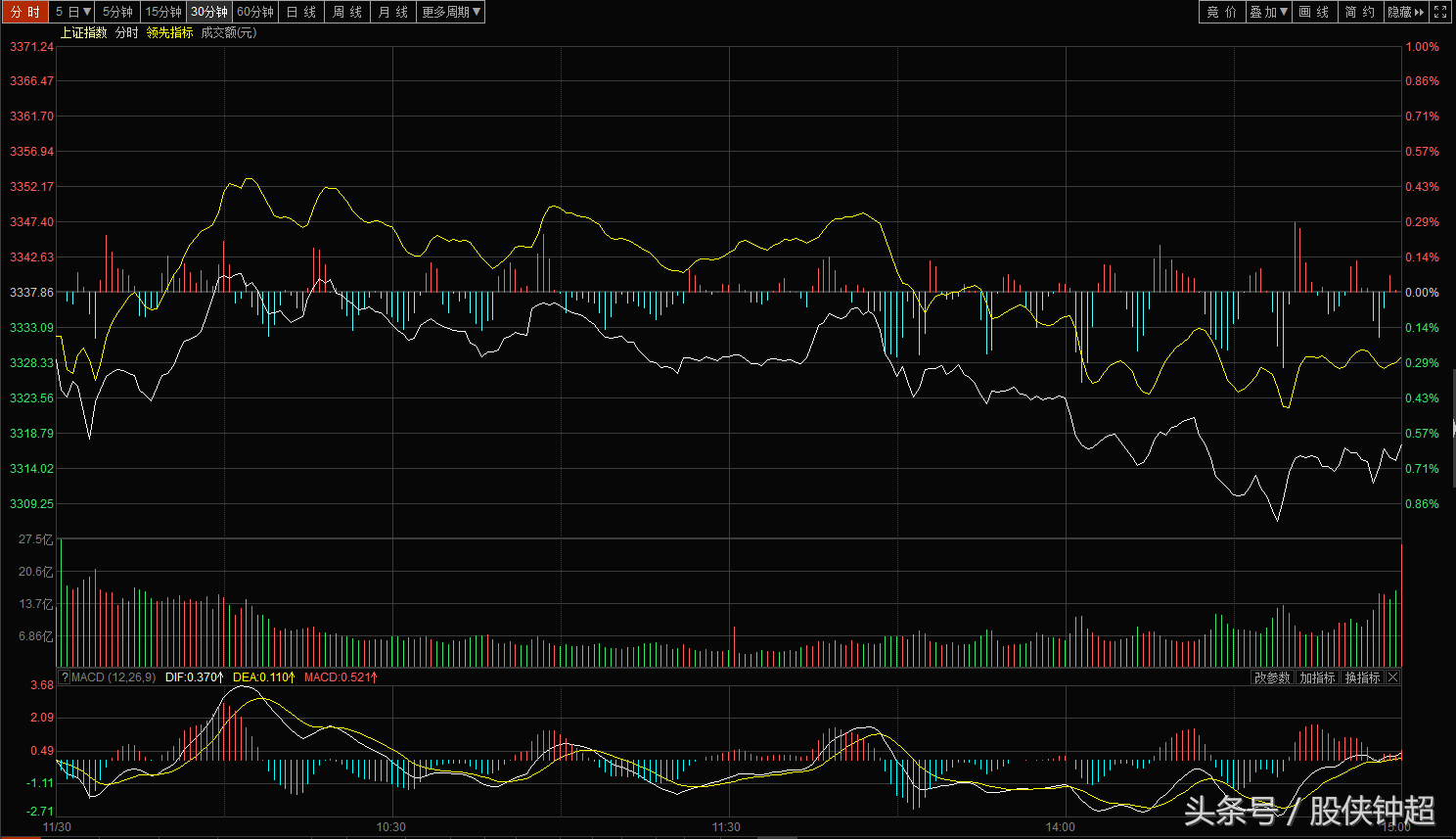Viewport: 1456px width, 839px height.
Task: Click the 成交额(元) turnover label
Action: coord(229,33)
